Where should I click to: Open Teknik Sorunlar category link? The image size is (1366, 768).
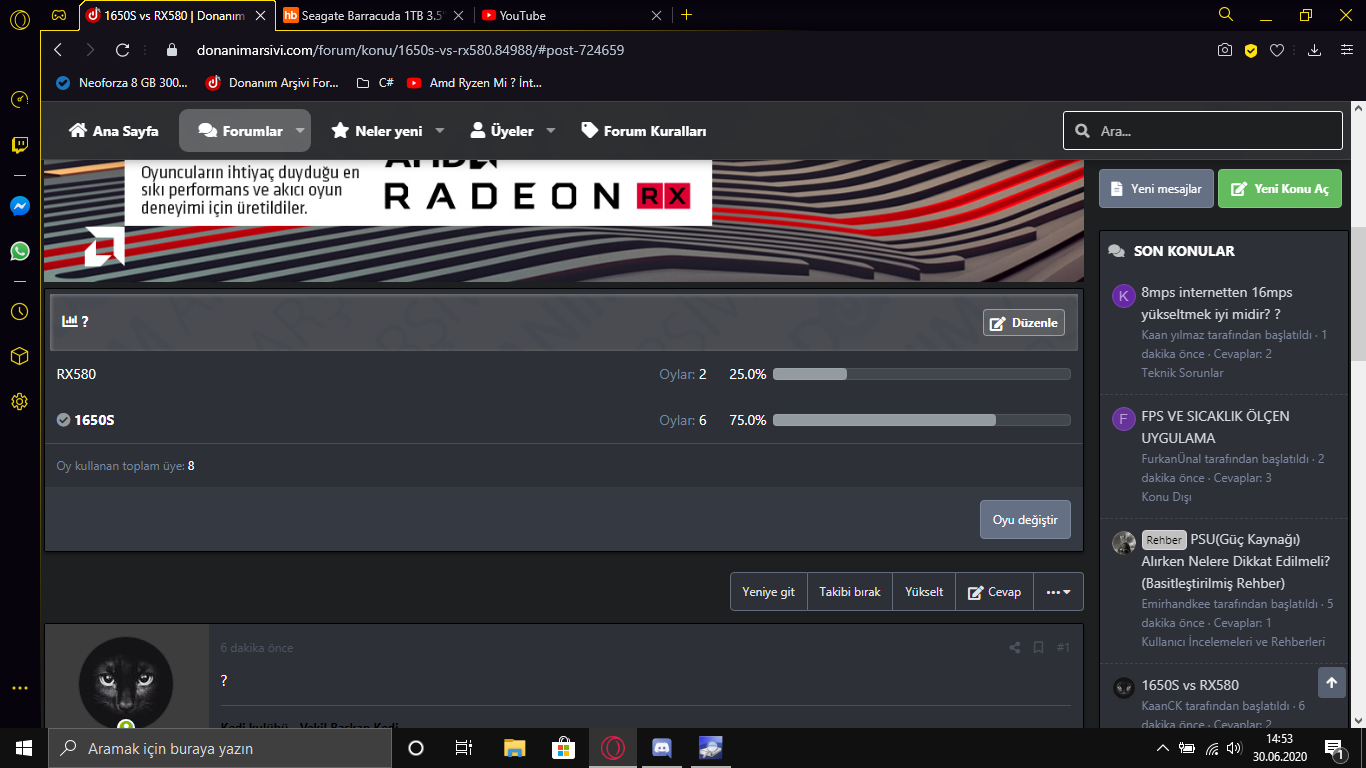[1182, 373]
